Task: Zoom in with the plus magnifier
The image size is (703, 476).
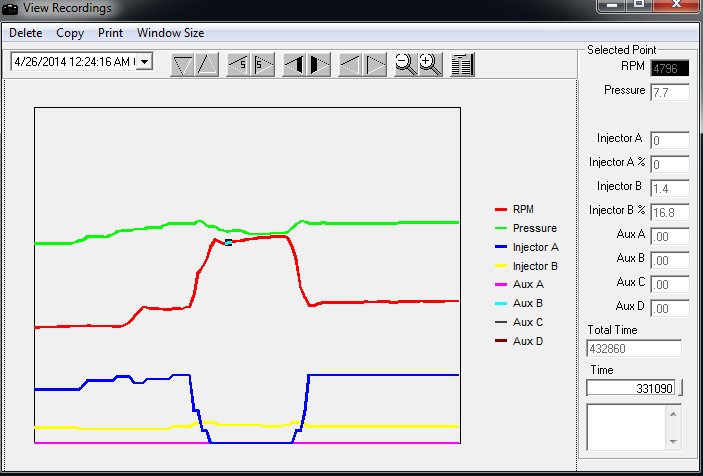Action: pos(431,65)
